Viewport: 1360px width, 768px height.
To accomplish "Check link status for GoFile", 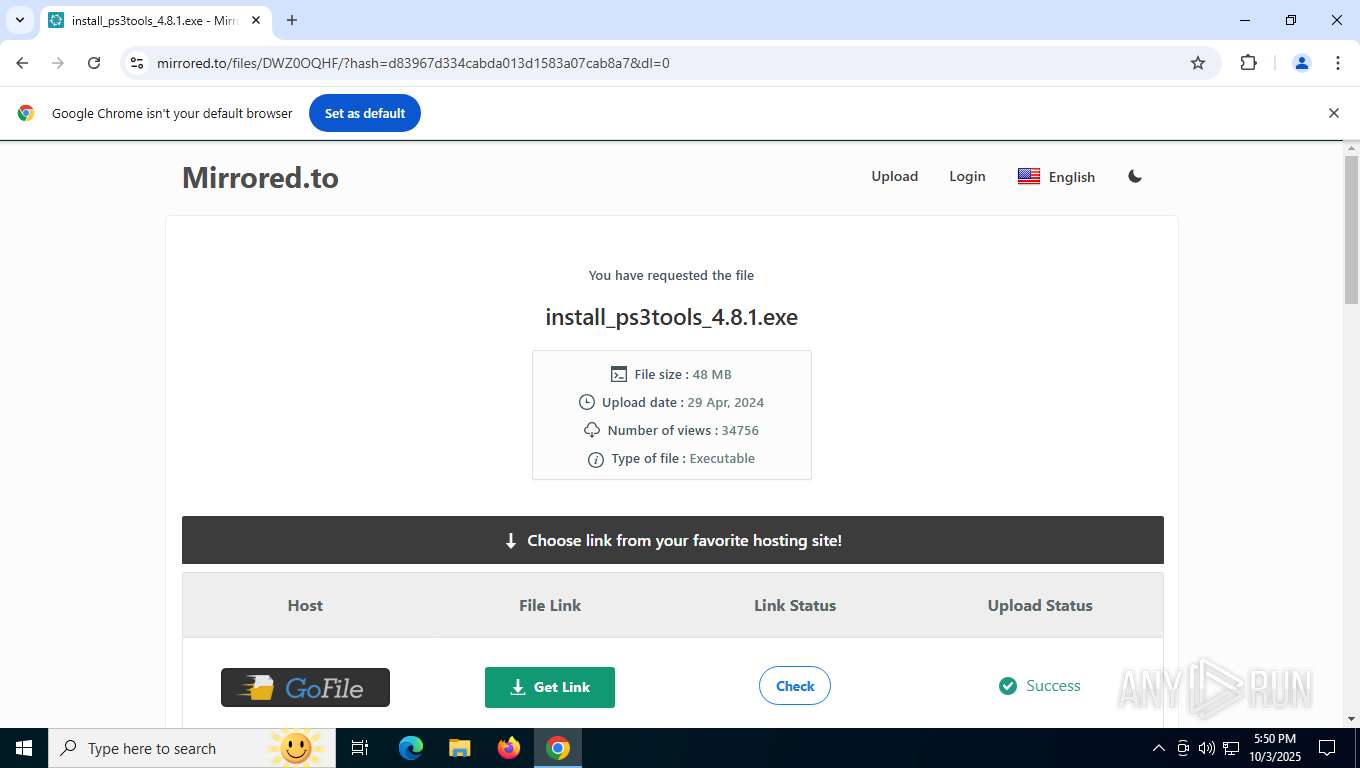I will coord(795,686).
